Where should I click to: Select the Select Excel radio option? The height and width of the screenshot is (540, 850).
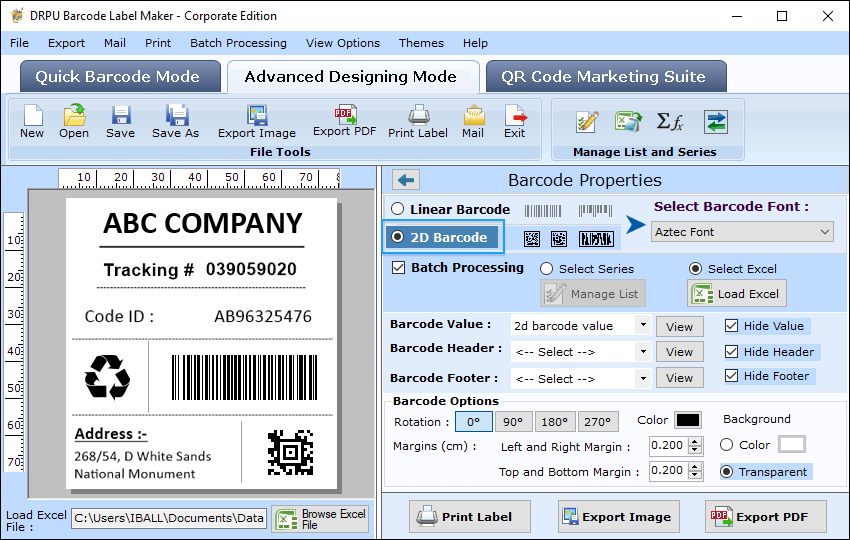coord(696,268)
